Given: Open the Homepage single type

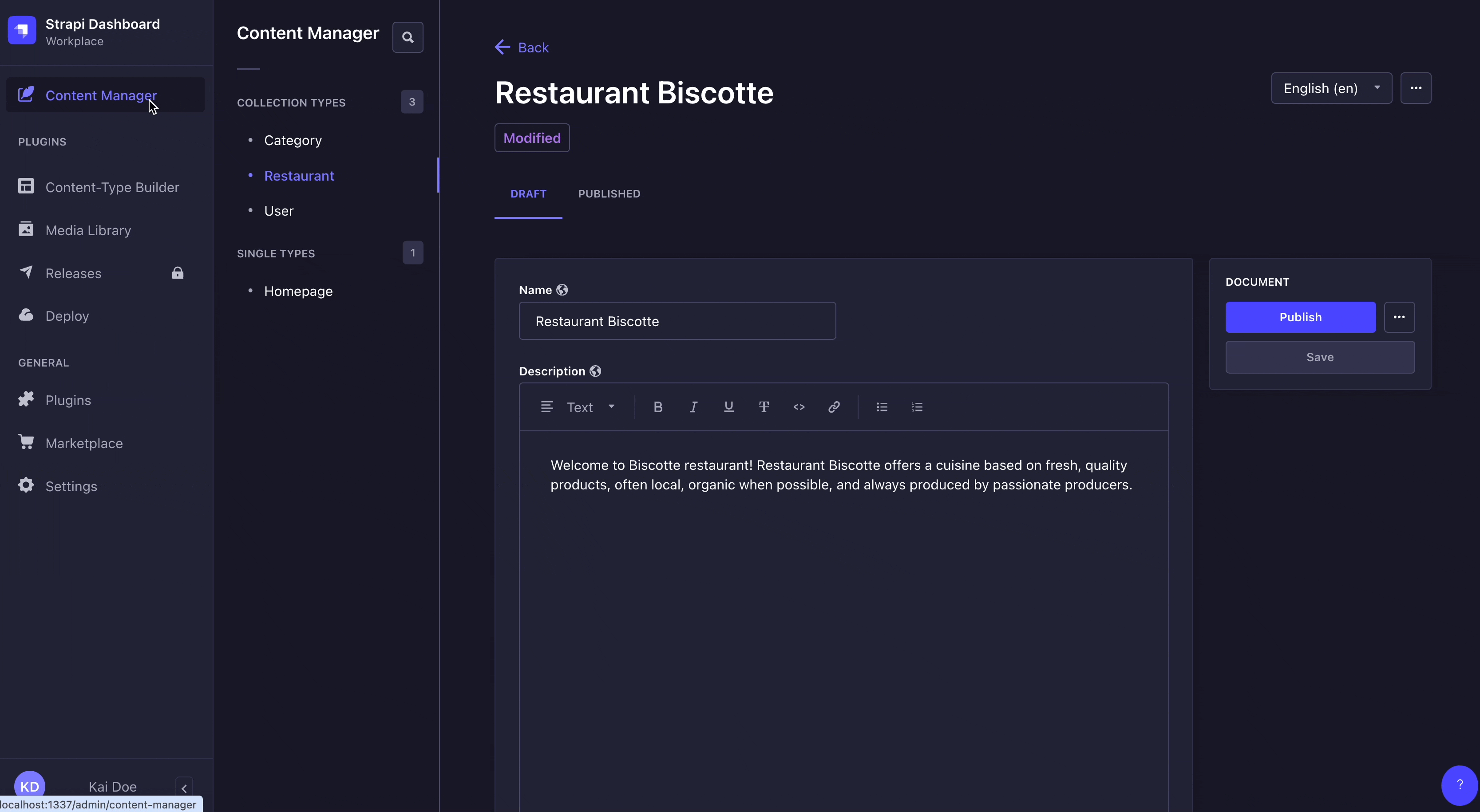Looking at the screenshot, I should tap(298, 291).
